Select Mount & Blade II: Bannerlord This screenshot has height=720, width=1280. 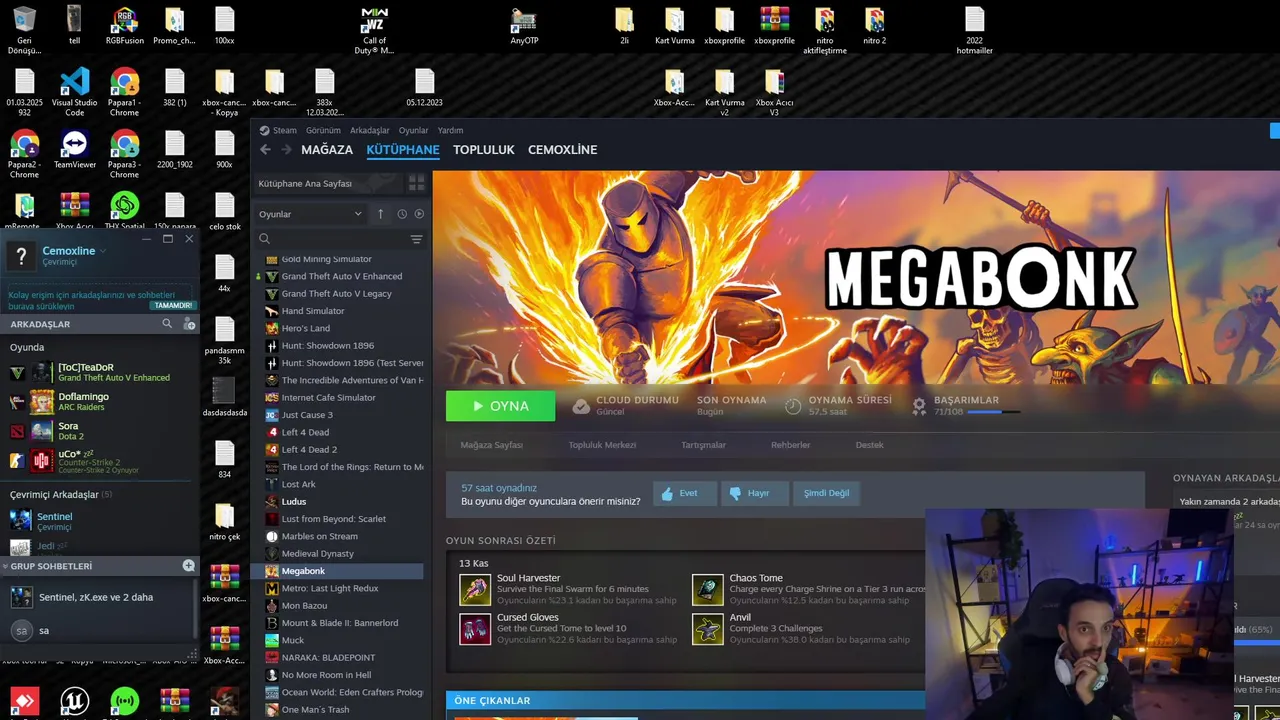[x=341, y=622]
